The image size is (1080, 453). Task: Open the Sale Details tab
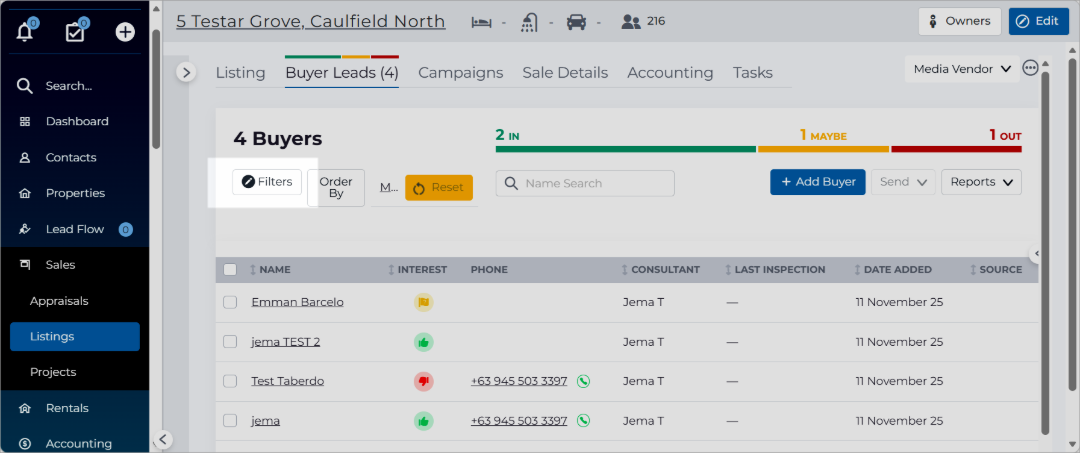pyautogui.click(x=565, y=72)
